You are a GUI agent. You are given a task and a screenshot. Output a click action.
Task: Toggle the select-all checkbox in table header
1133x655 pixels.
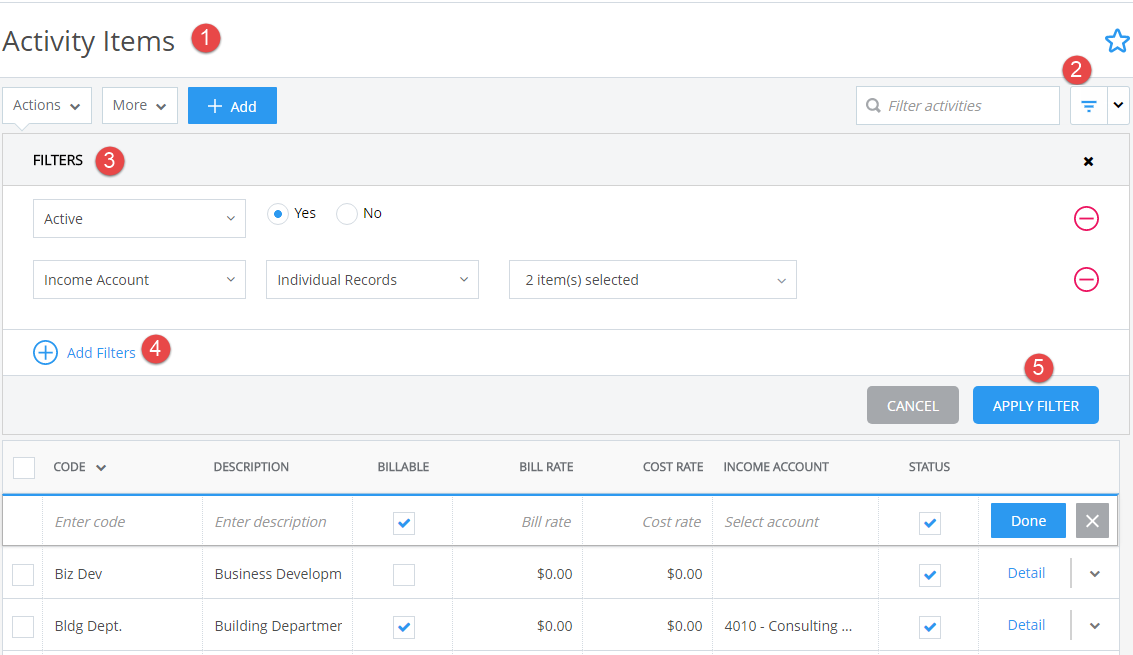(24, 467)
